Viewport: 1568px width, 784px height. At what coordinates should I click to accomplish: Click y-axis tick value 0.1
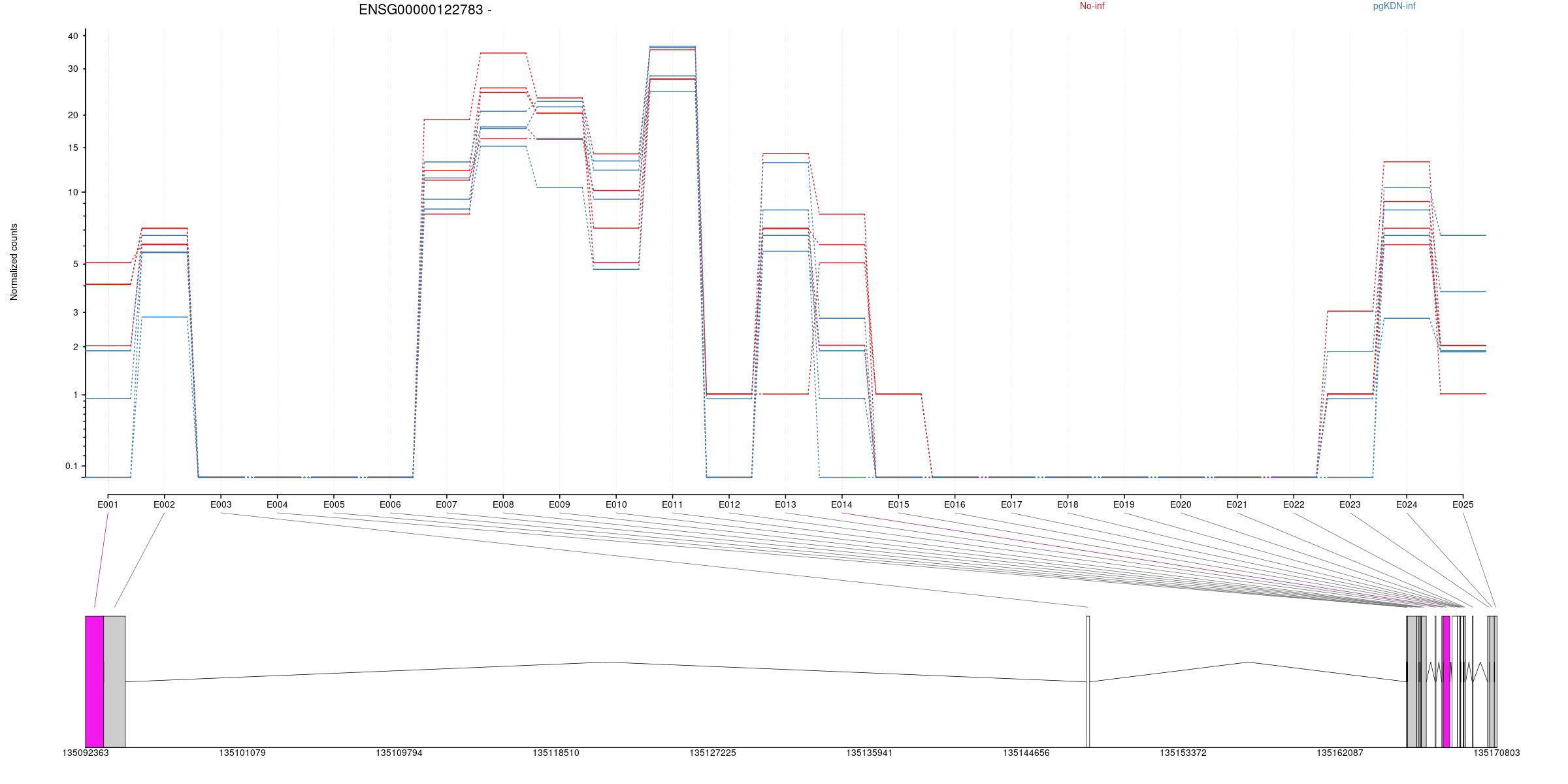(x=71, y=466)
